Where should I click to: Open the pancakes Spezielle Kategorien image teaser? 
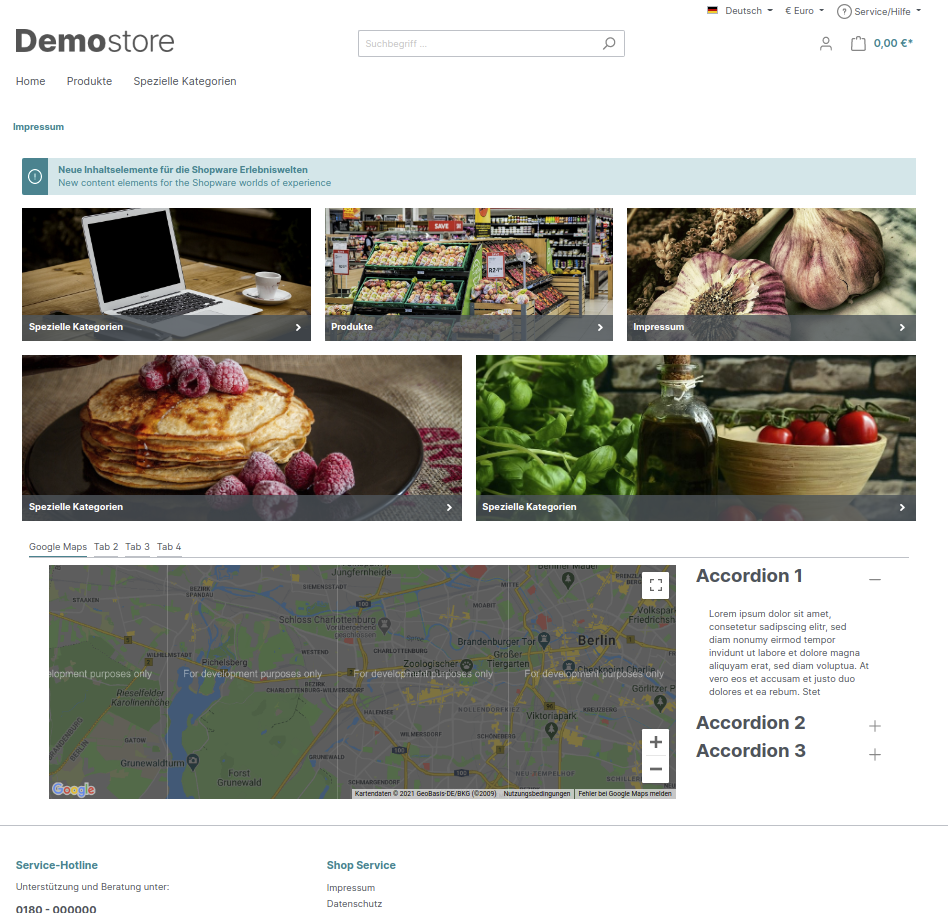click(x=242, y=437)
